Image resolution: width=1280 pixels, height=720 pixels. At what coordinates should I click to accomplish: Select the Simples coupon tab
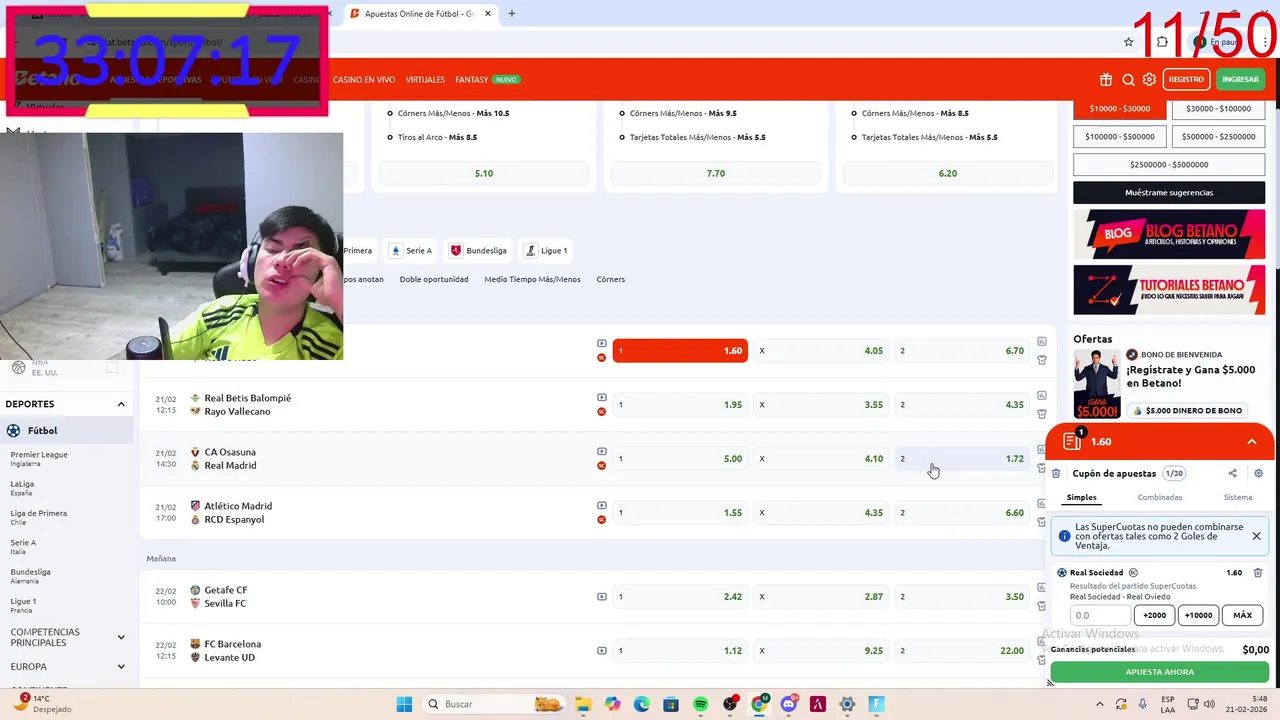coord(1081,497)
